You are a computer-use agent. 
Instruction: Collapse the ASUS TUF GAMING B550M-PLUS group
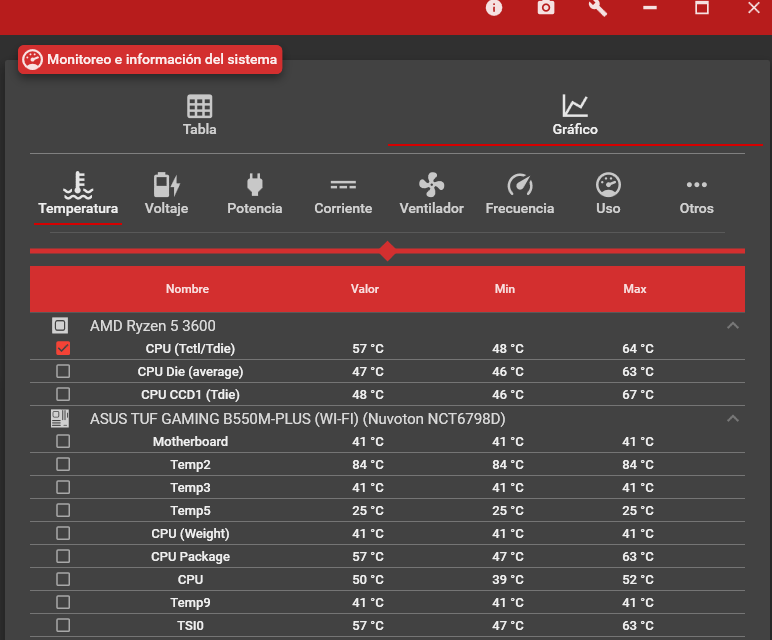(733, 418)
